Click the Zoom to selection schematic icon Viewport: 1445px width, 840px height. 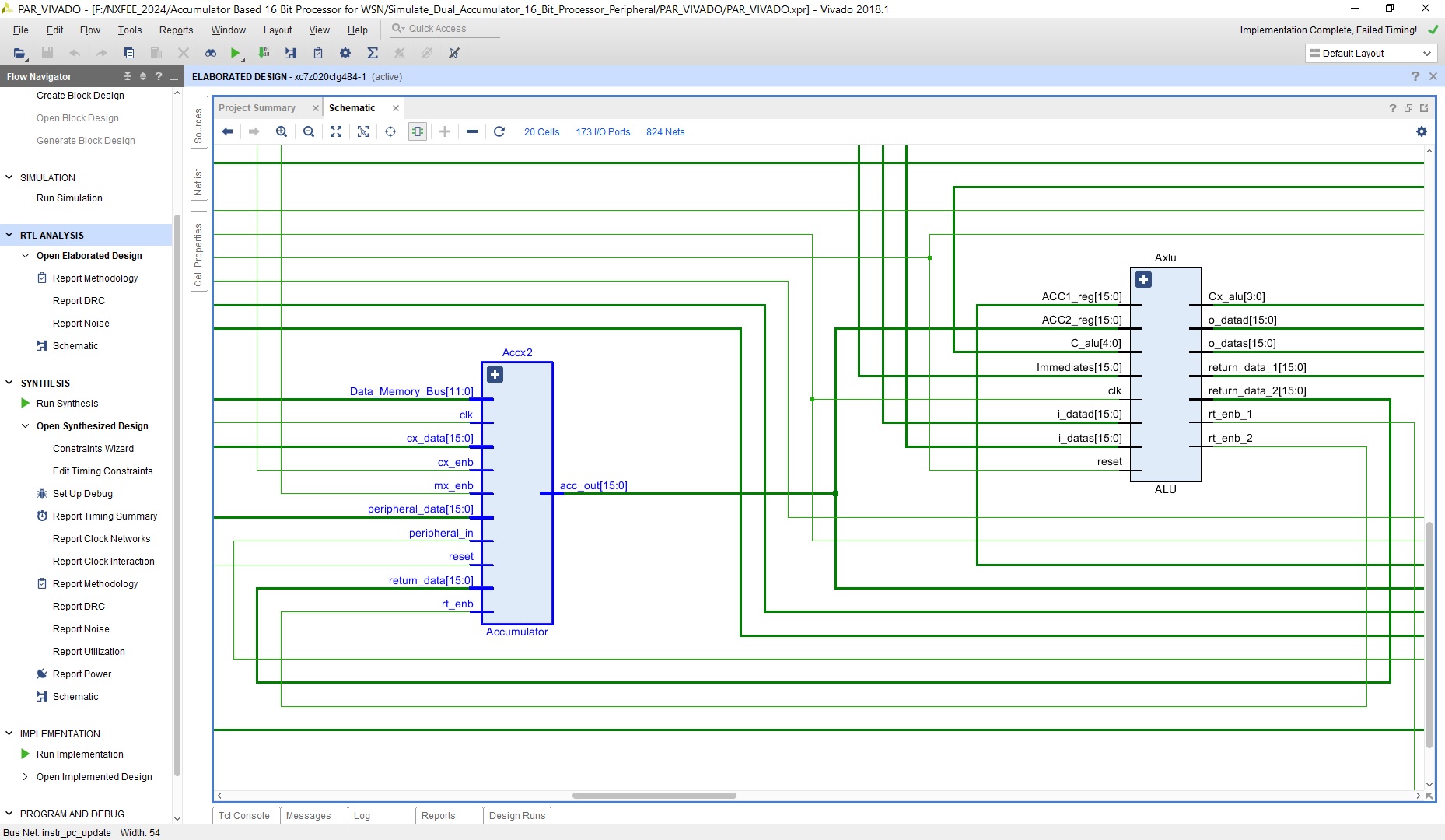click(x=363, y=131)
